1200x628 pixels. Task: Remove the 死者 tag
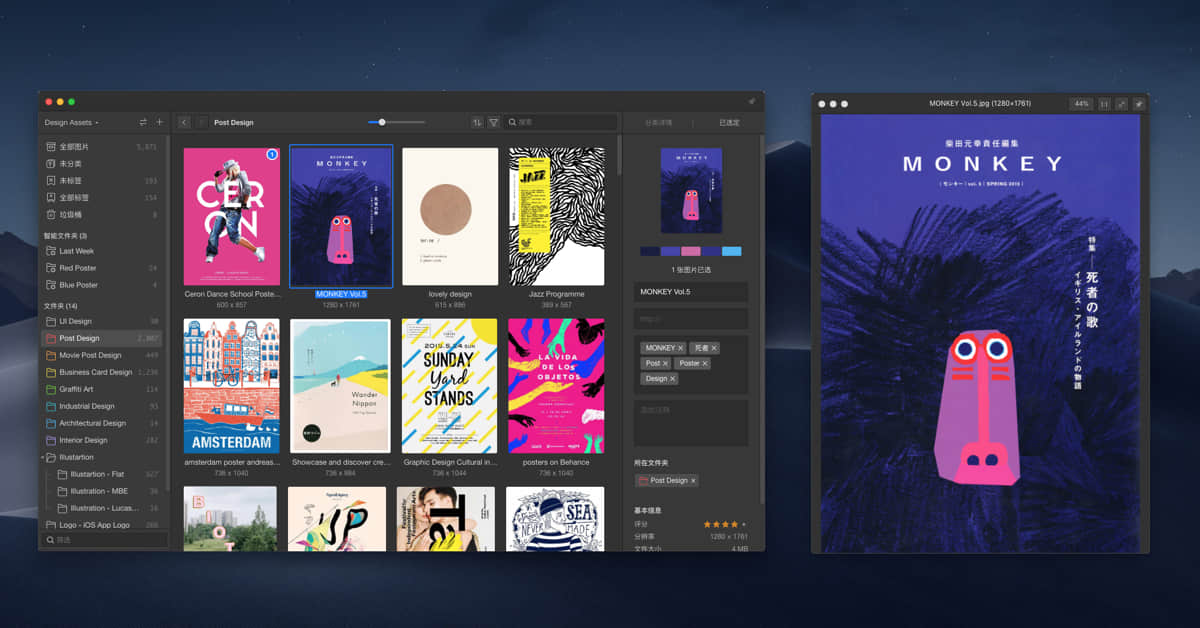(714, 348)
